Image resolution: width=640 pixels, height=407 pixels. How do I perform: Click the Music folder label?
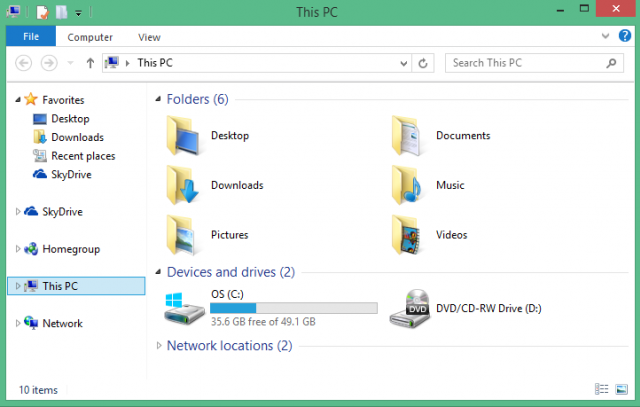tap(450, 185)
